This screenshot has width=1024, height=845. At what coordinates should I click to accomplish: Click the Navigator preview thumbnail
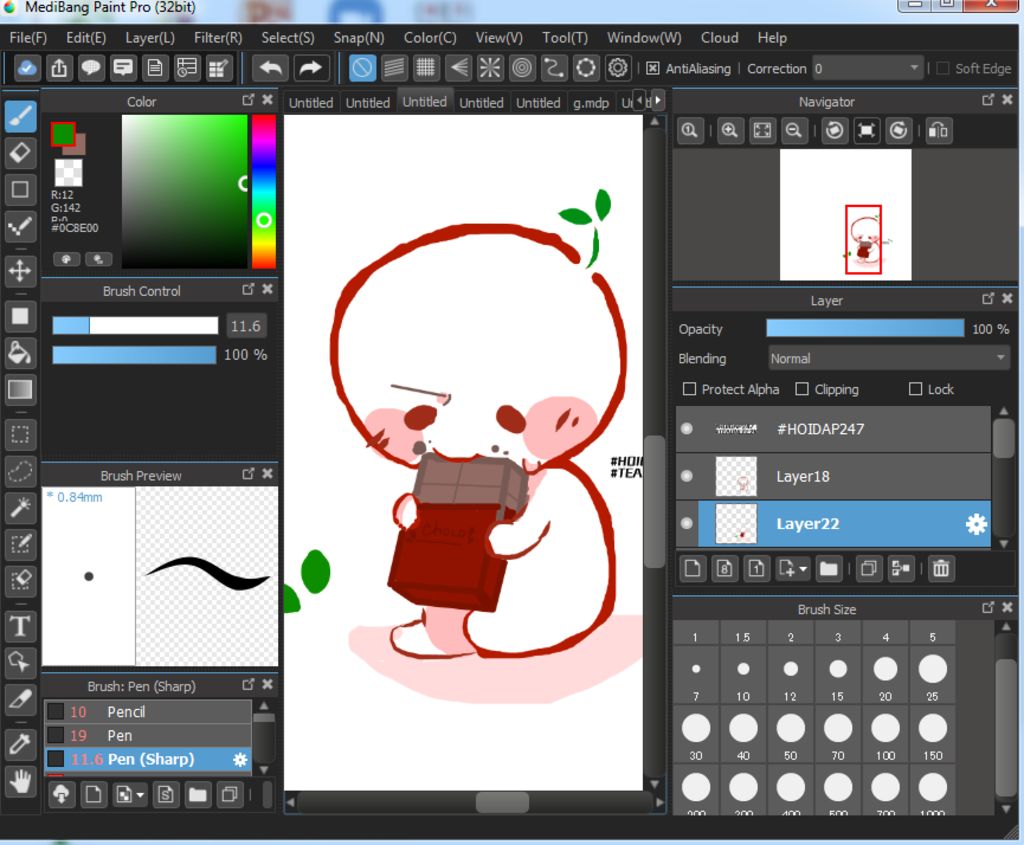click(x=846, y=214)
